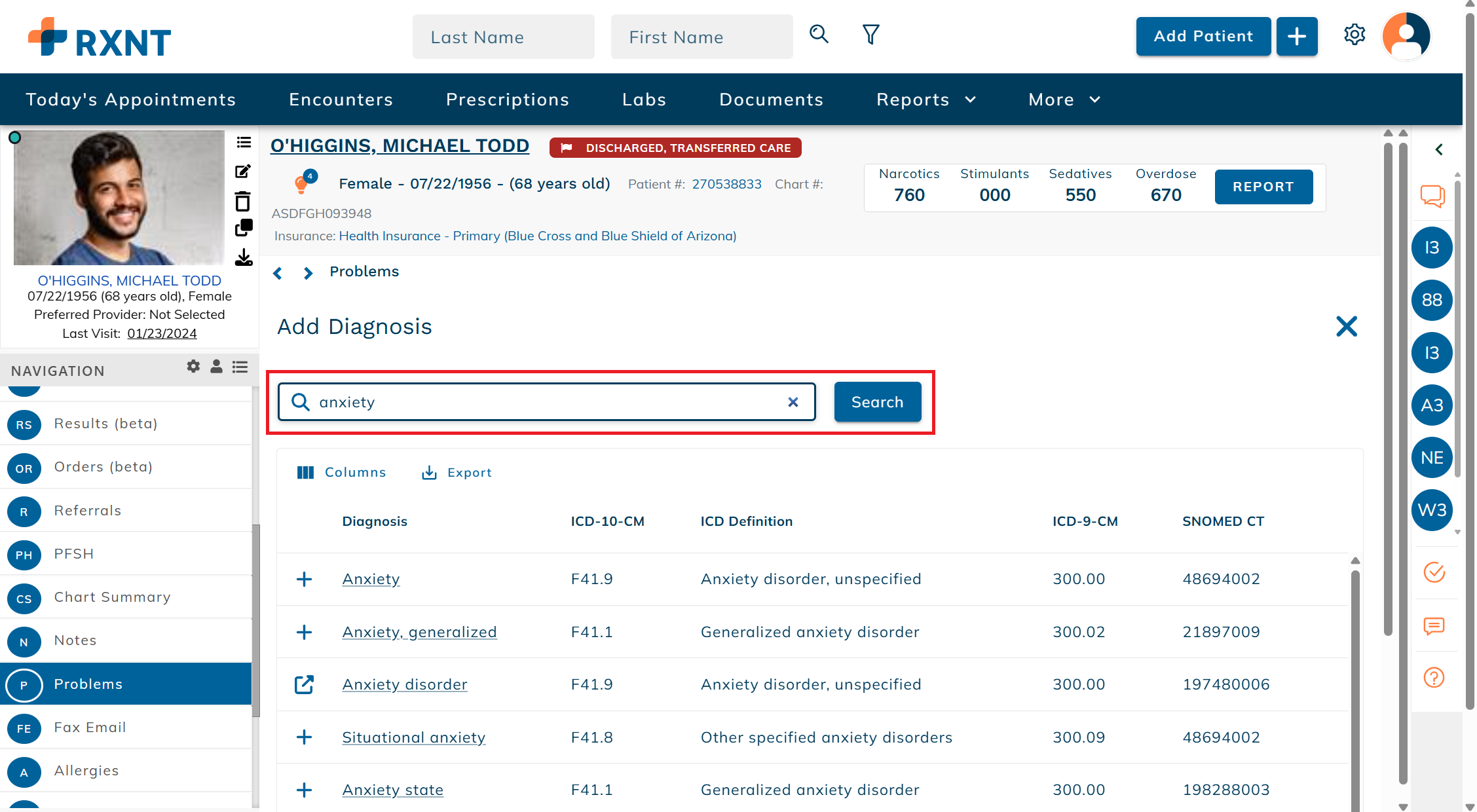This screenshot has height=812, width=1477.
Task: Select PFSH in navigation
Action: pos(126,554)
